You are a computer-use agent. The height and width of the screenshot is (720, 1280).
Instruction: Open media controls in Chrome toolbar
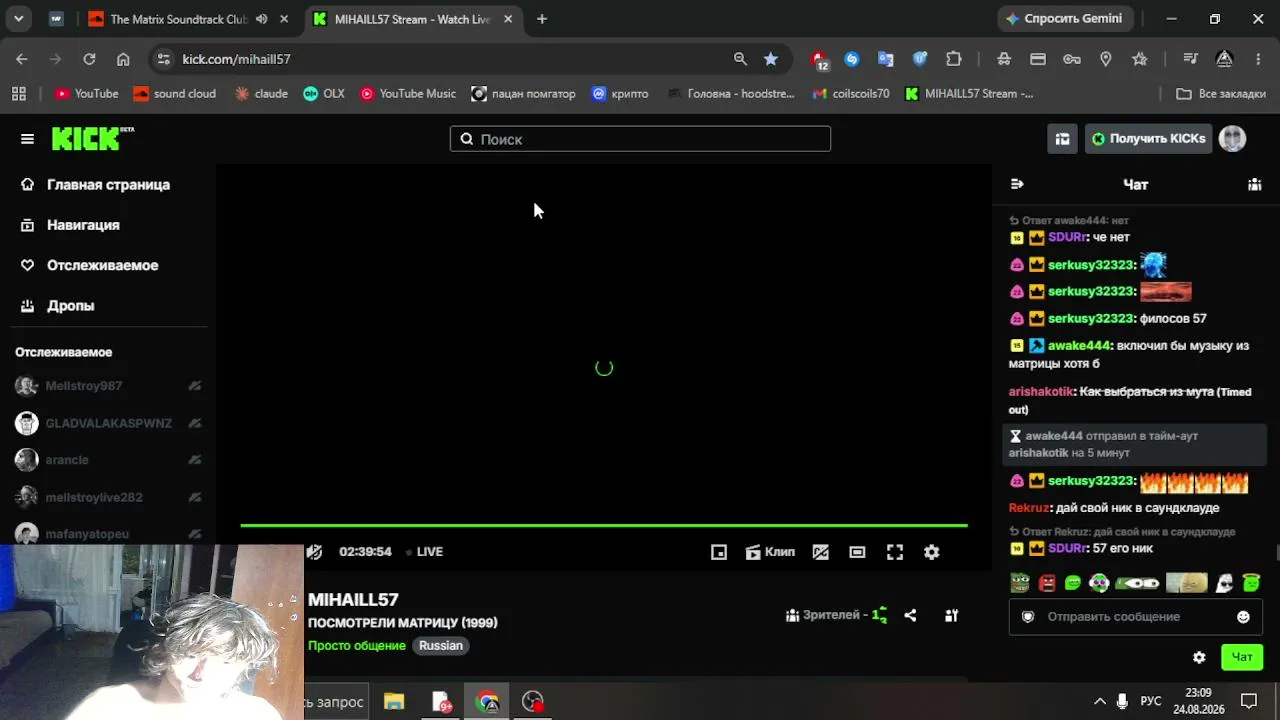click(1190, 59)
